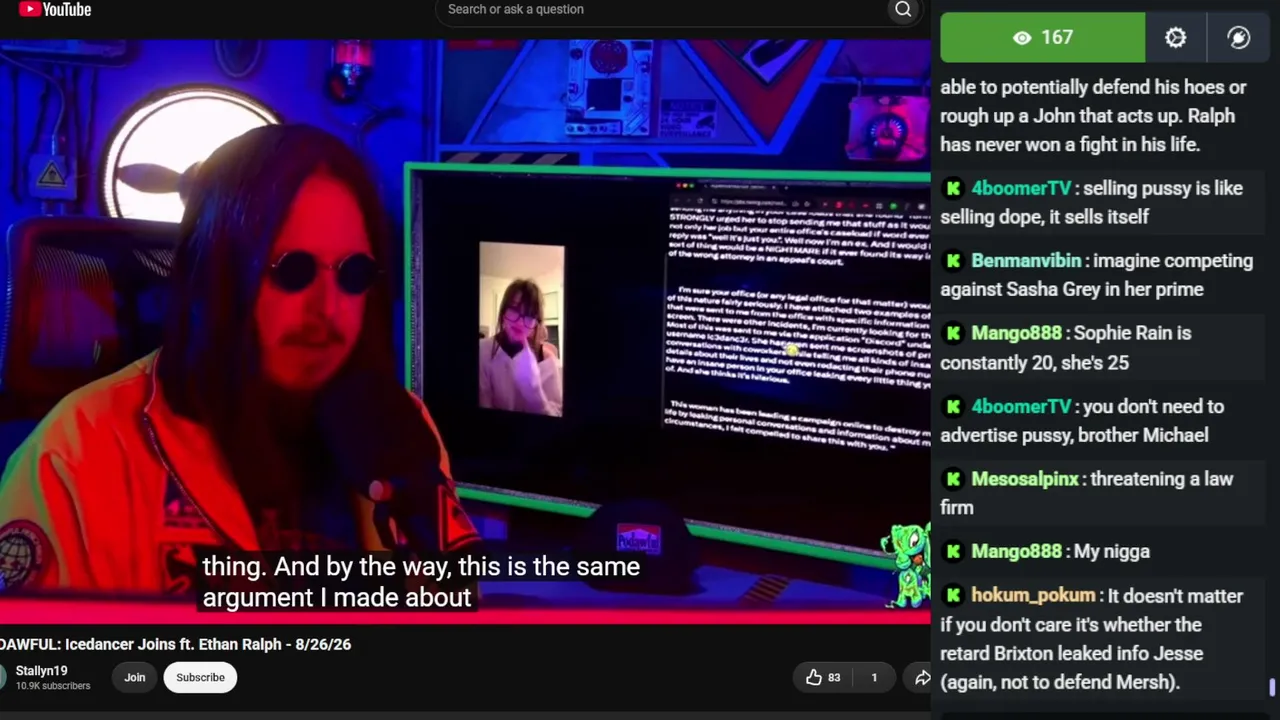Click the caption text 'argument I made about'

(336, 598)
